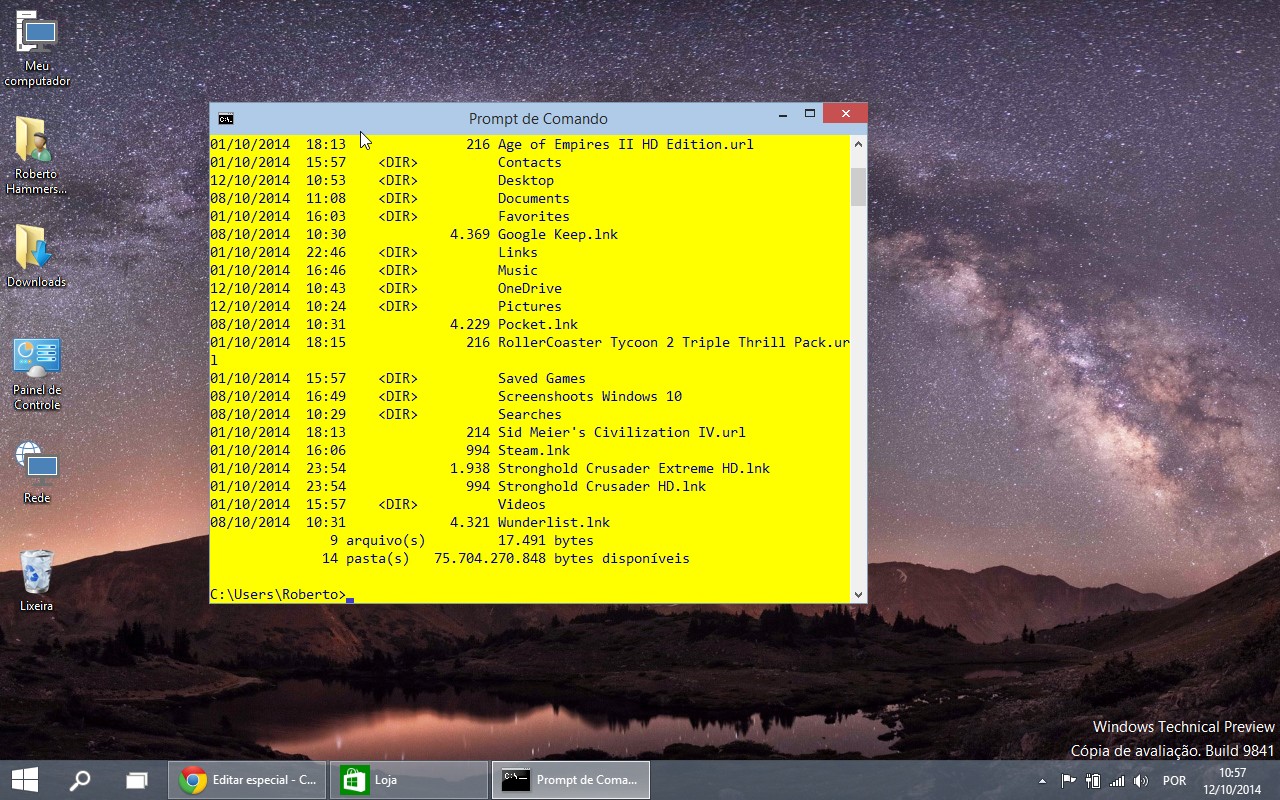Show hidden tray icons arrow
This screenshot has height=800, width=1280.
coord(1043,781)
